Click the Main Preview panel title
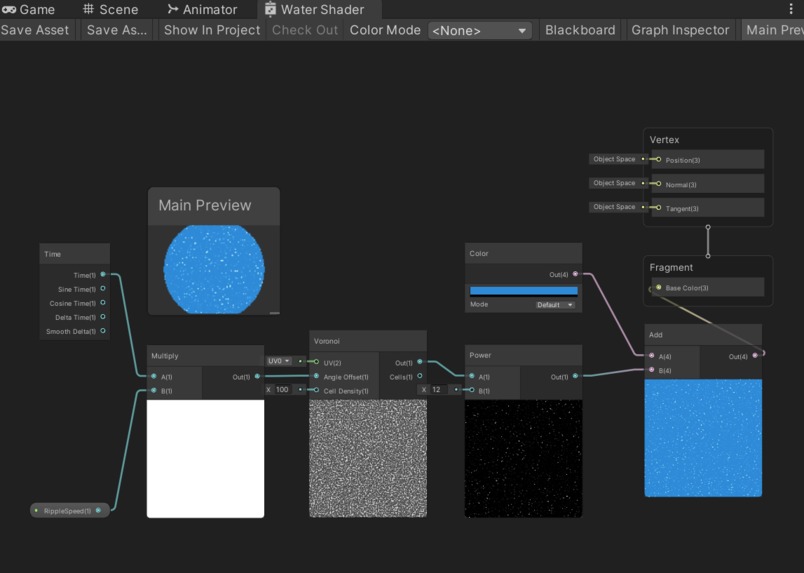 point(205,205)
